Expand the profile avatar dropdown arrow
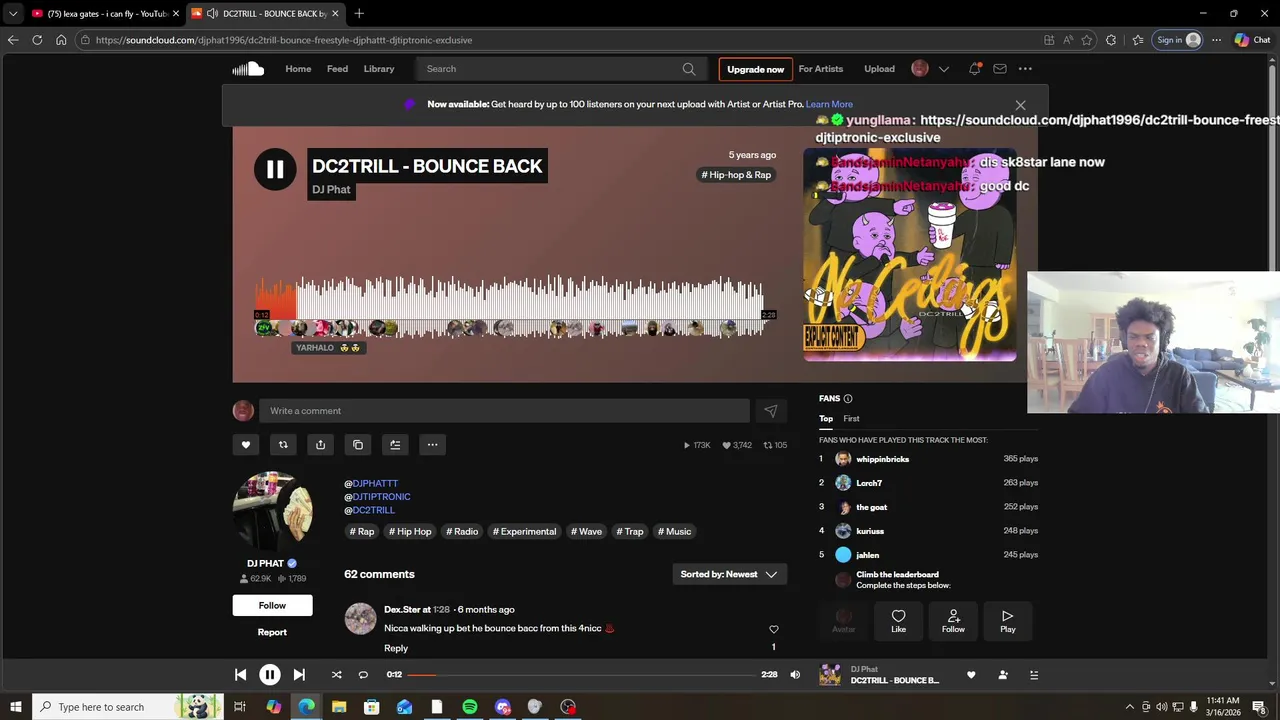Viewport: 1280px width, 720px height. 943,69
